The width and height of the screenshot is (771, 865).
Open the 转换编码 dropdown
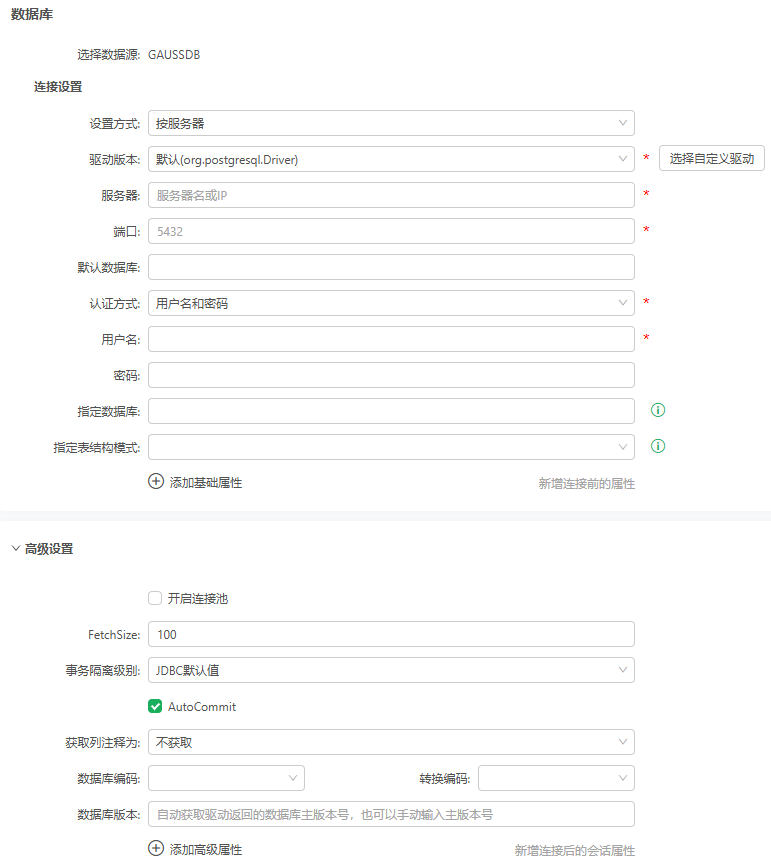556,778
